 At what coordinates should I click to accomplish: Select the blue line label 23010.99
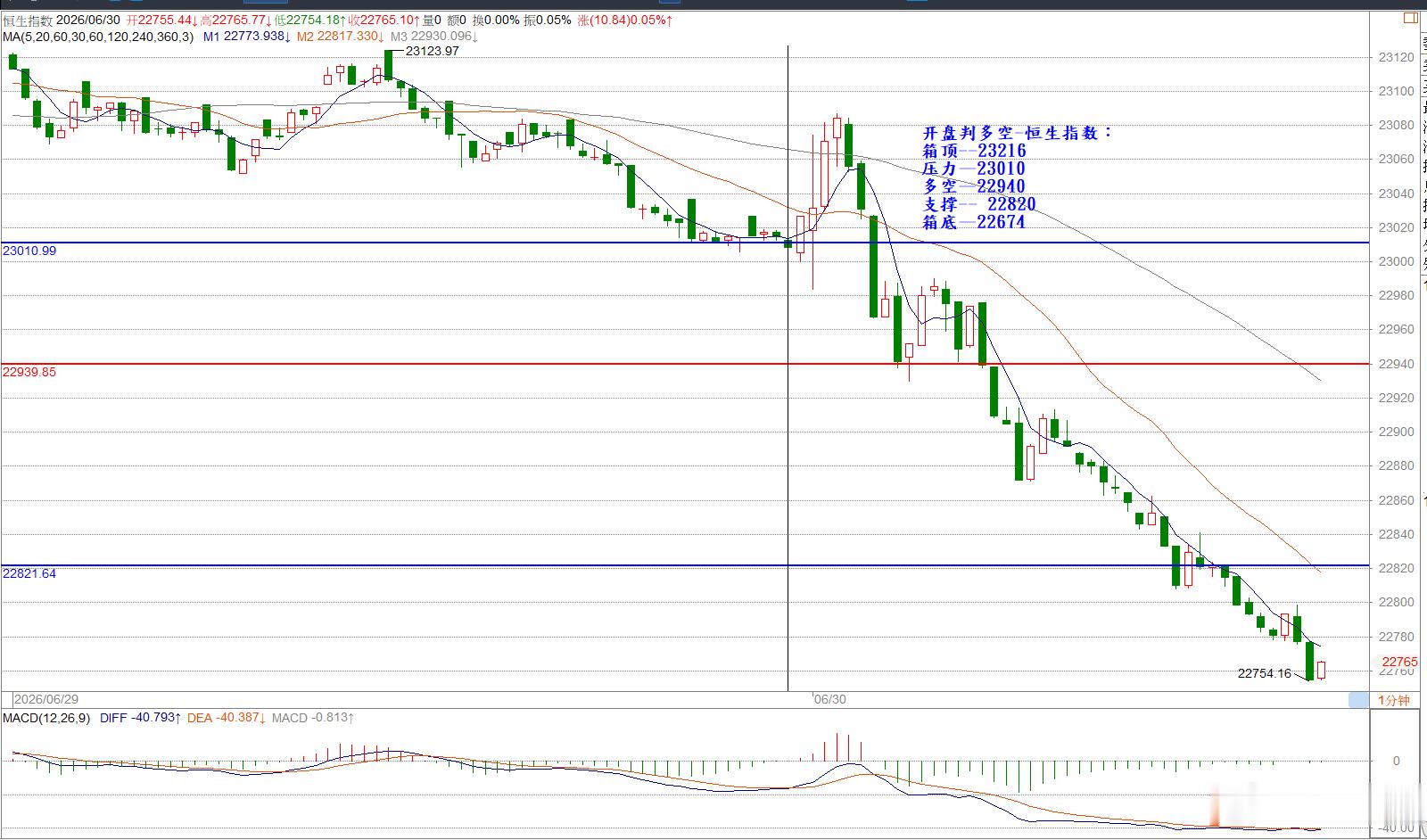click(29, 251)
